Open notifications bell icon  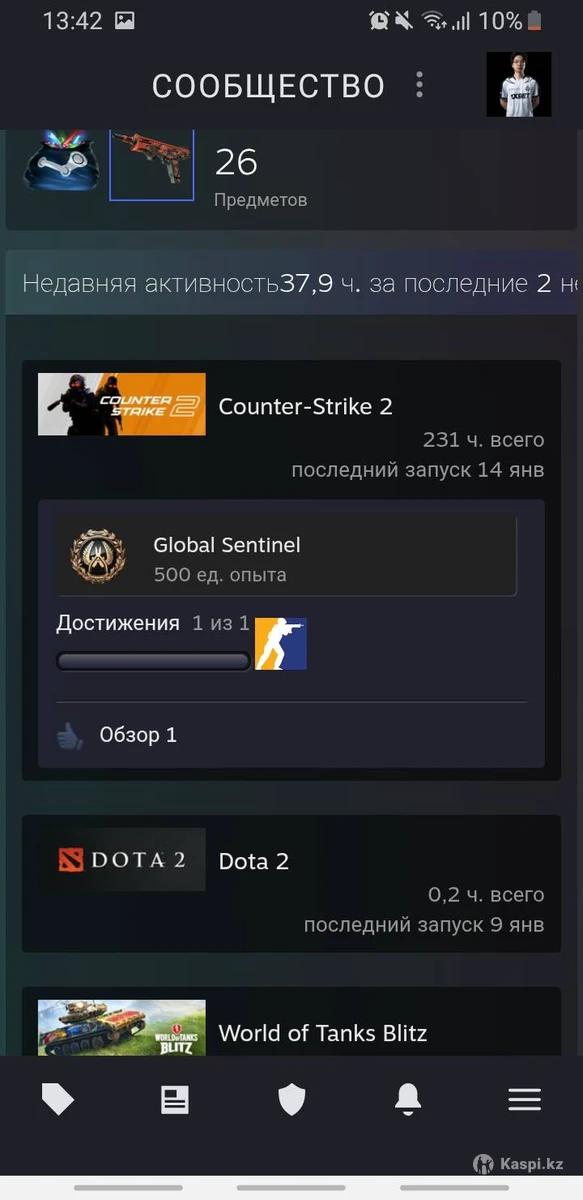(407, 1100)
